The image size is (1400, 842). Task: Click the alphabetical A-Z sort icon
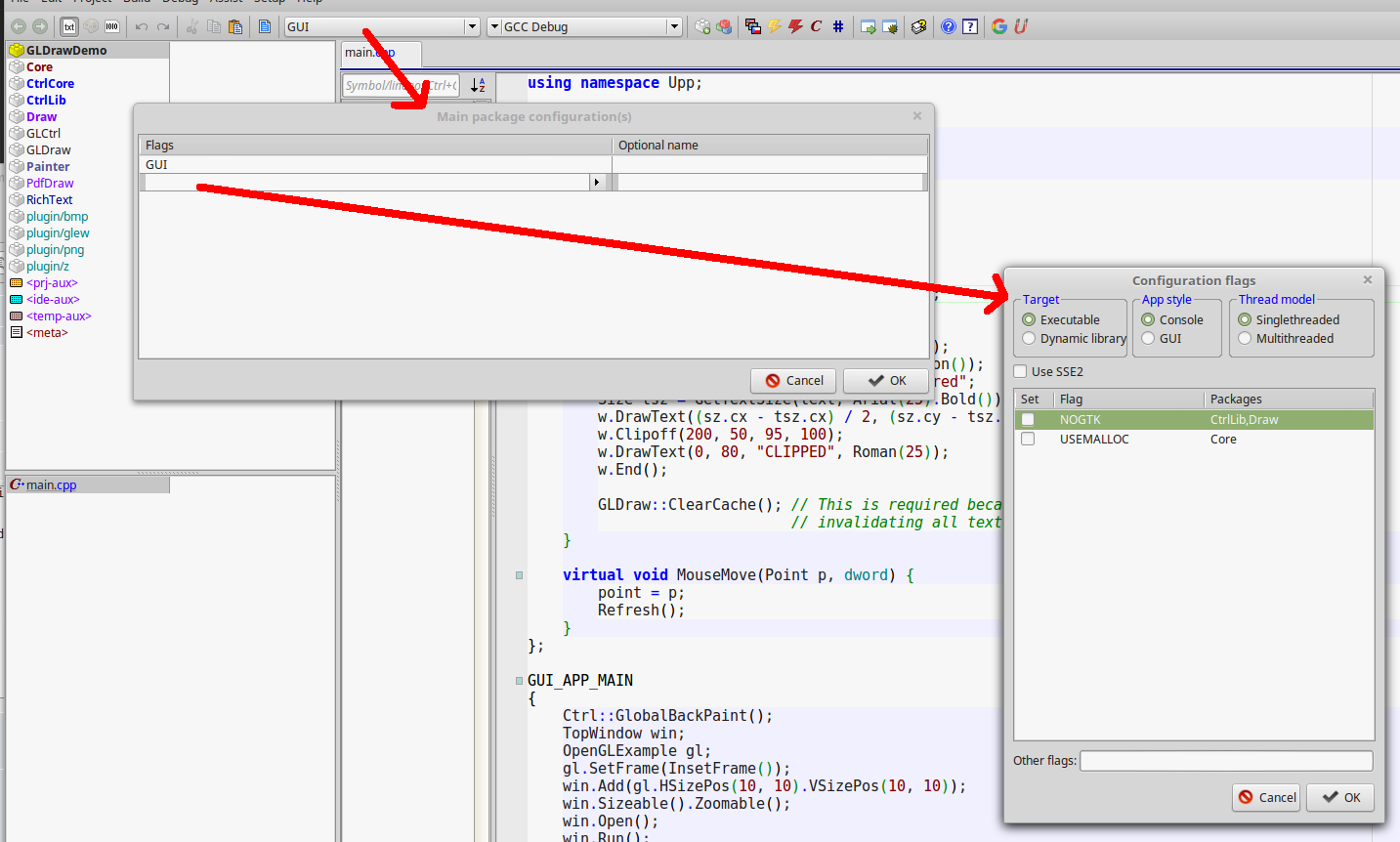[478, 86]
